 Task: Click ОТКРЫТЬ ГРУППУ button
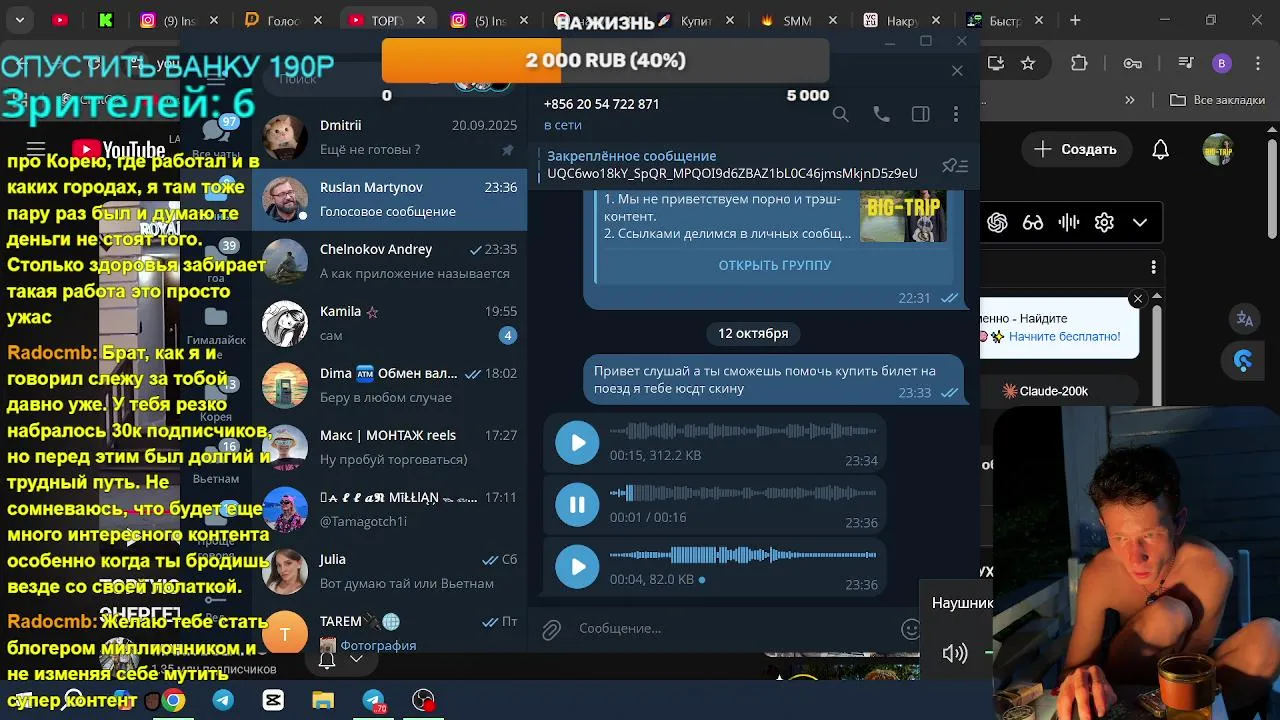click(775, 265)
